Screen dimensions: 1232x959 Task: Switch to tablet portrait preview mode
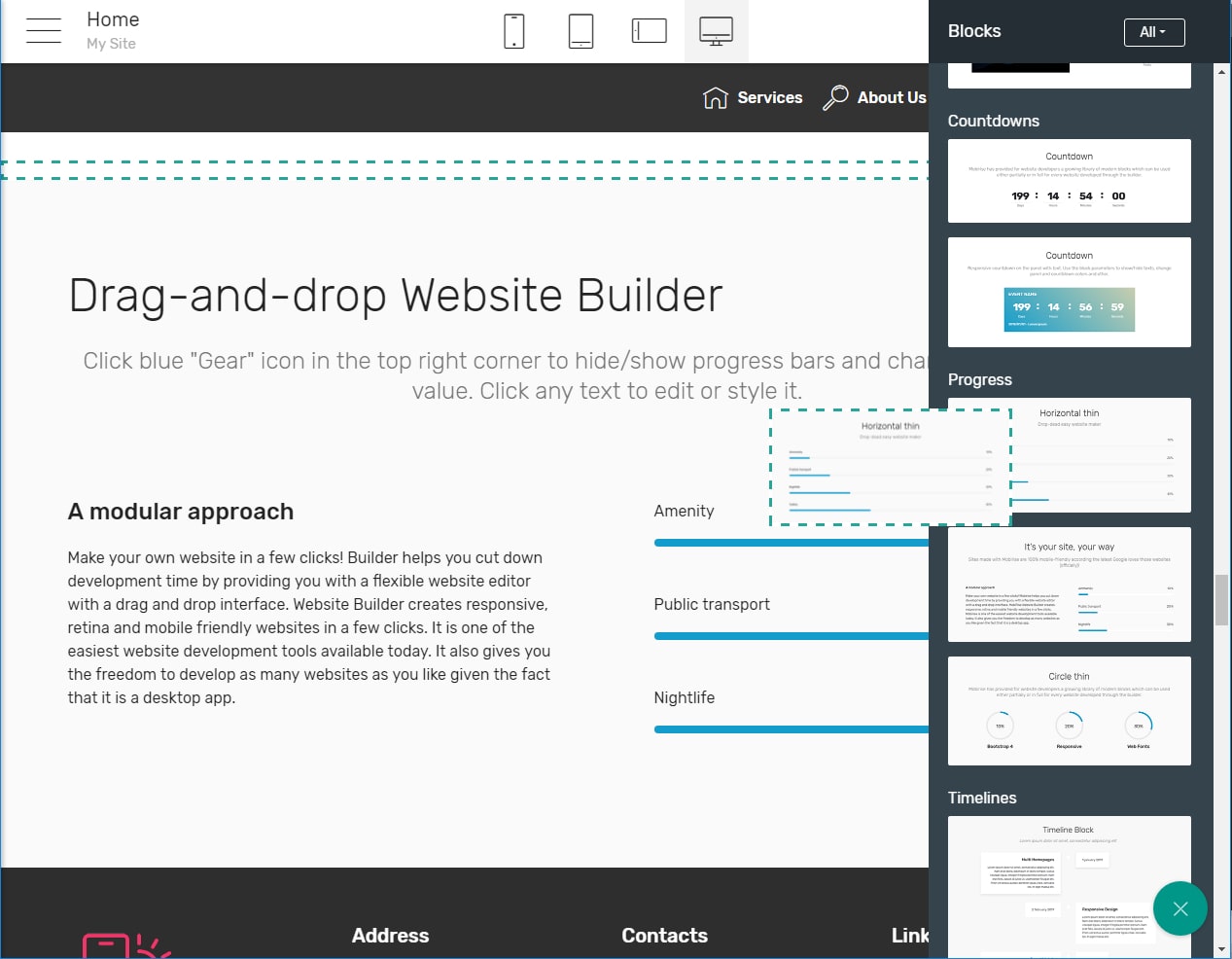pos(581,30)
